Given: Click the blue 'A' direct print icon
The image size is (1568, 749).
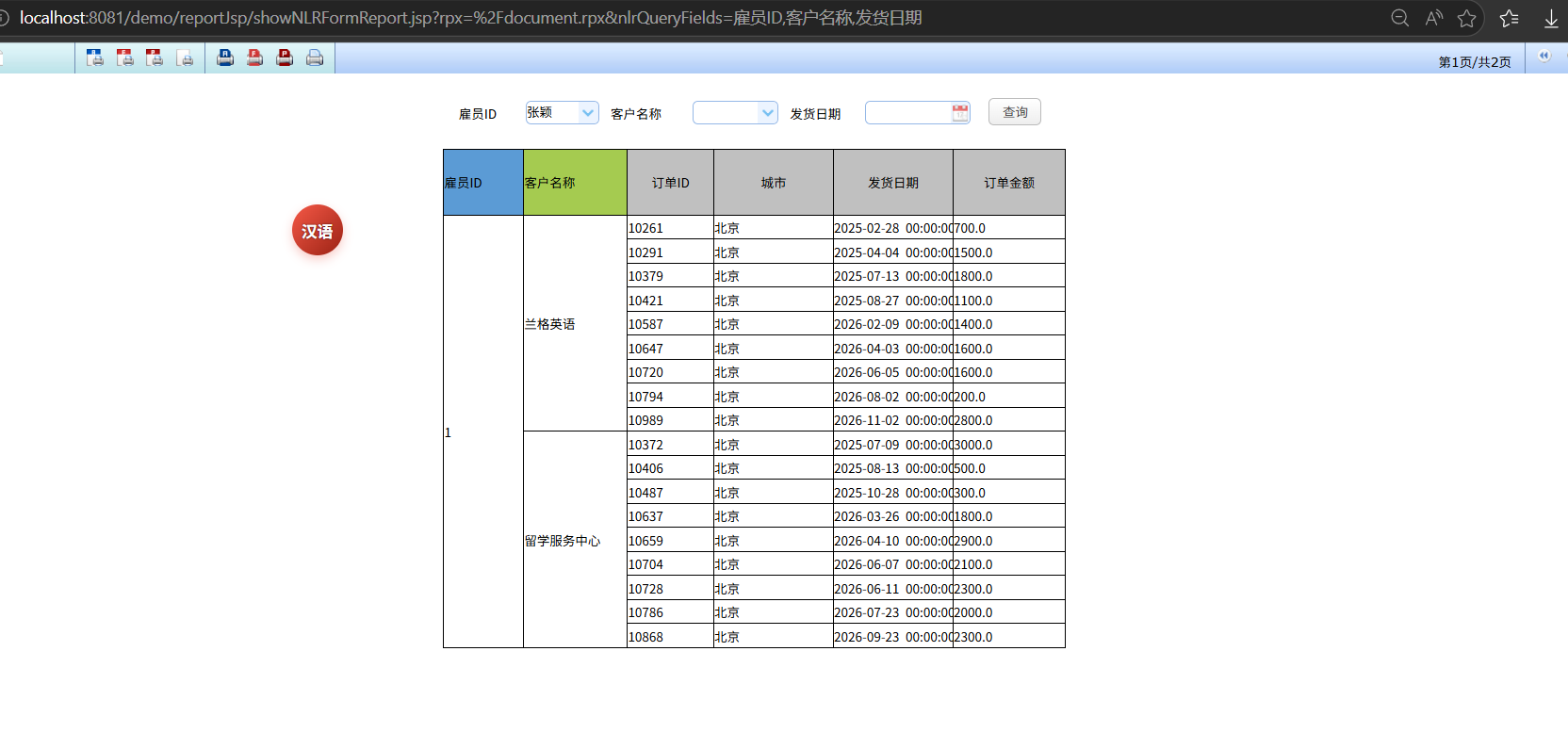Looking at the screenshot, I should [225, 57].
